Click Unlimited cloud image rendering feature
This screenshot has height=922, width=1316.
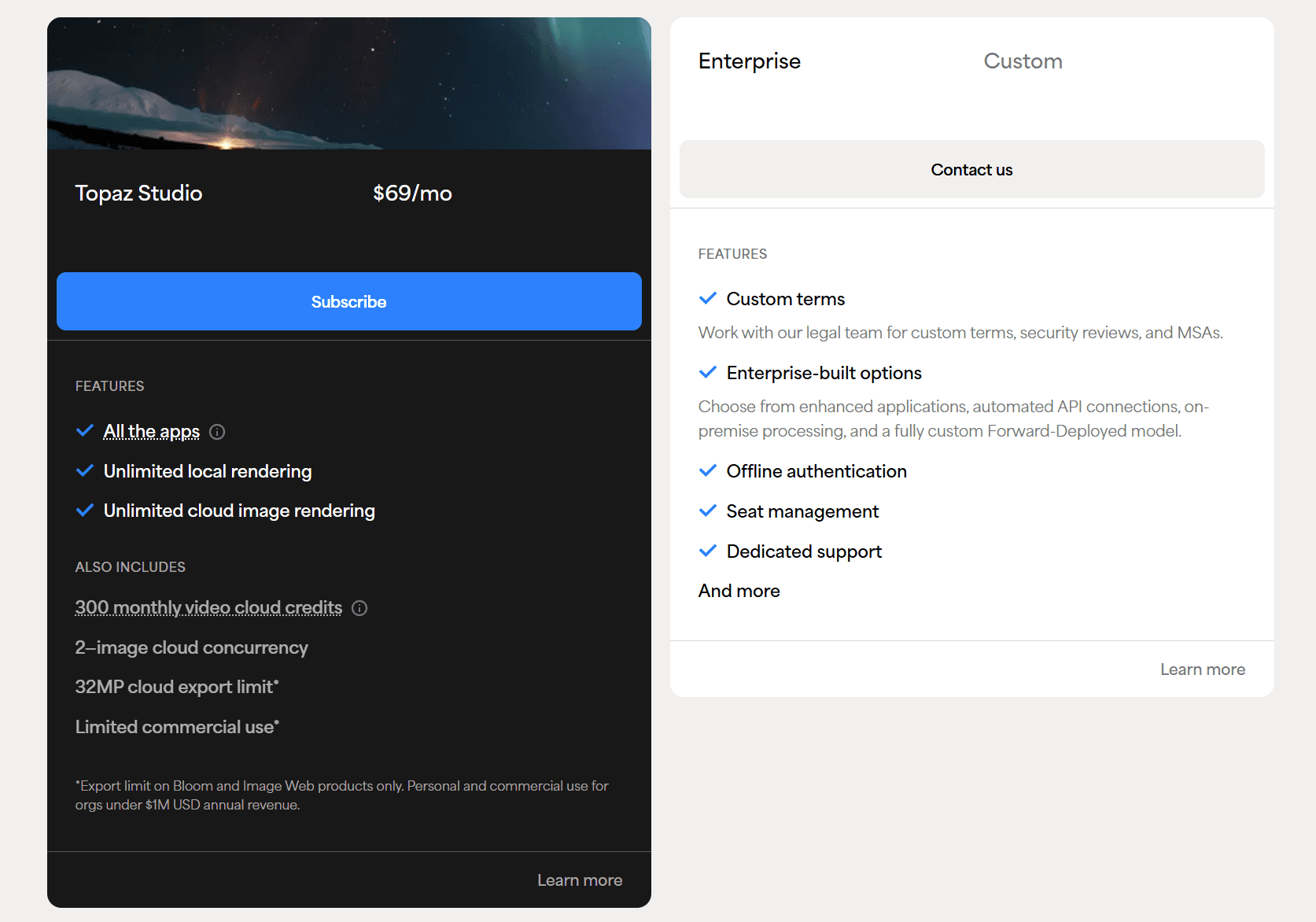[x=239, y=511]
